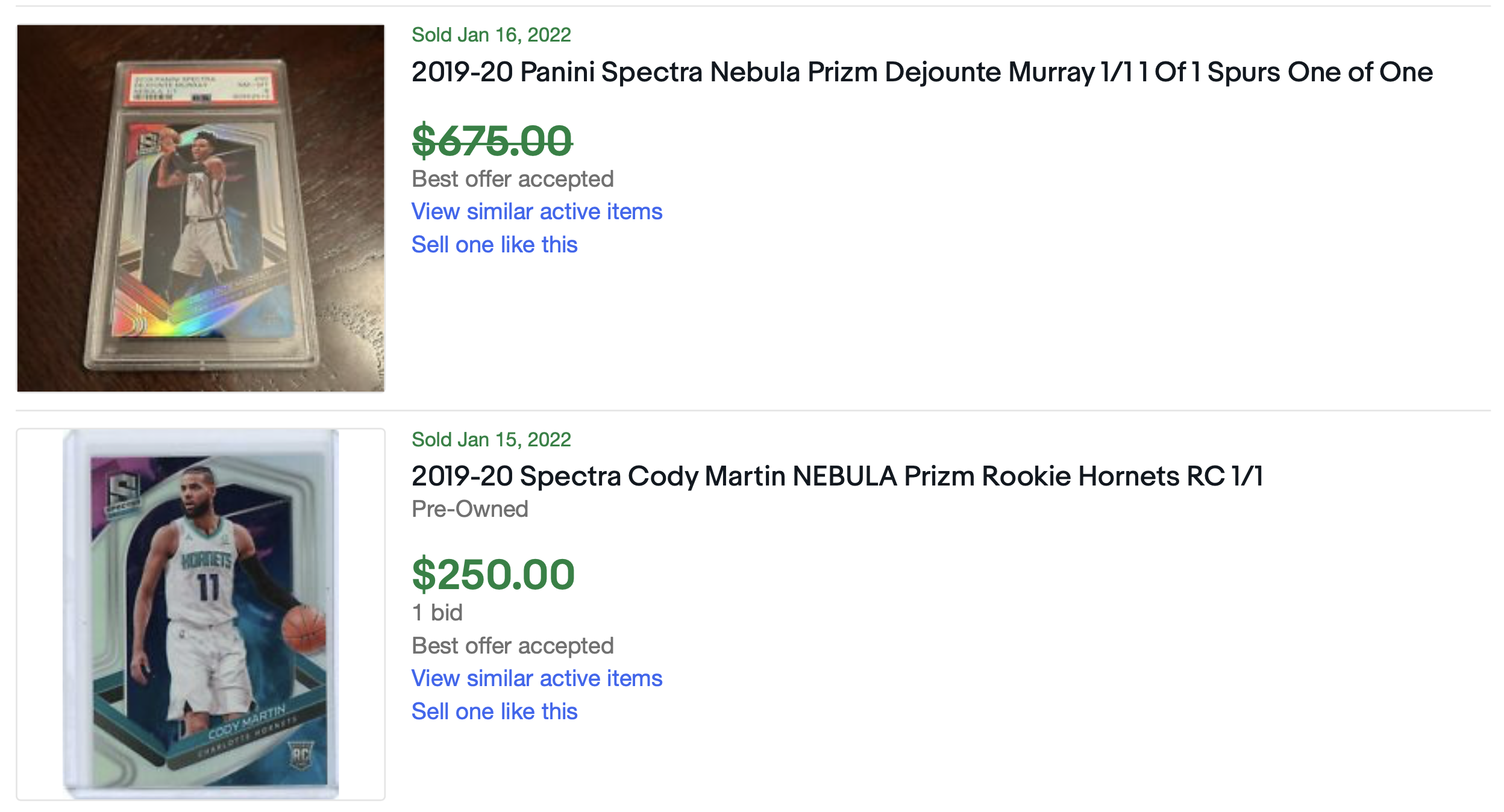Open the Dejounte Murray Nebula Prizm listing title
Image resolution: width=1504 pixels, height=812 pixels.
921,72
